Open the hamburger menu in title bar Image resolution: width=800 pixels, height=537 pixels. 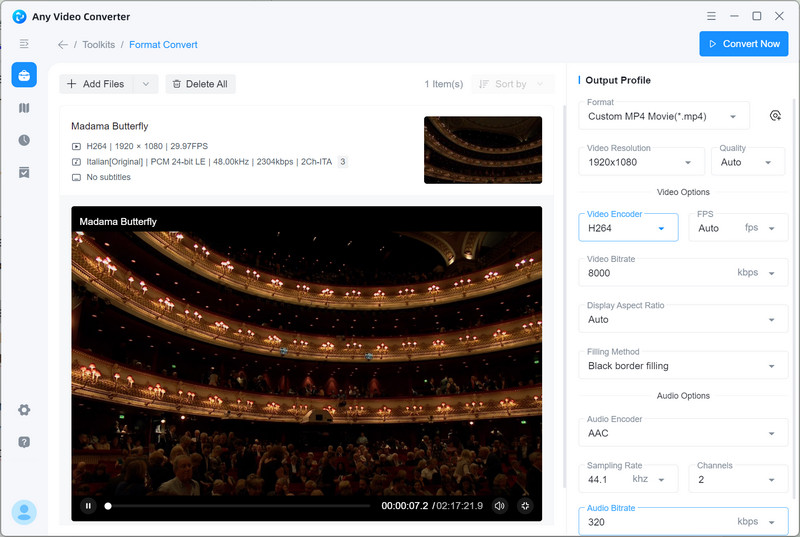coord(711,16)
